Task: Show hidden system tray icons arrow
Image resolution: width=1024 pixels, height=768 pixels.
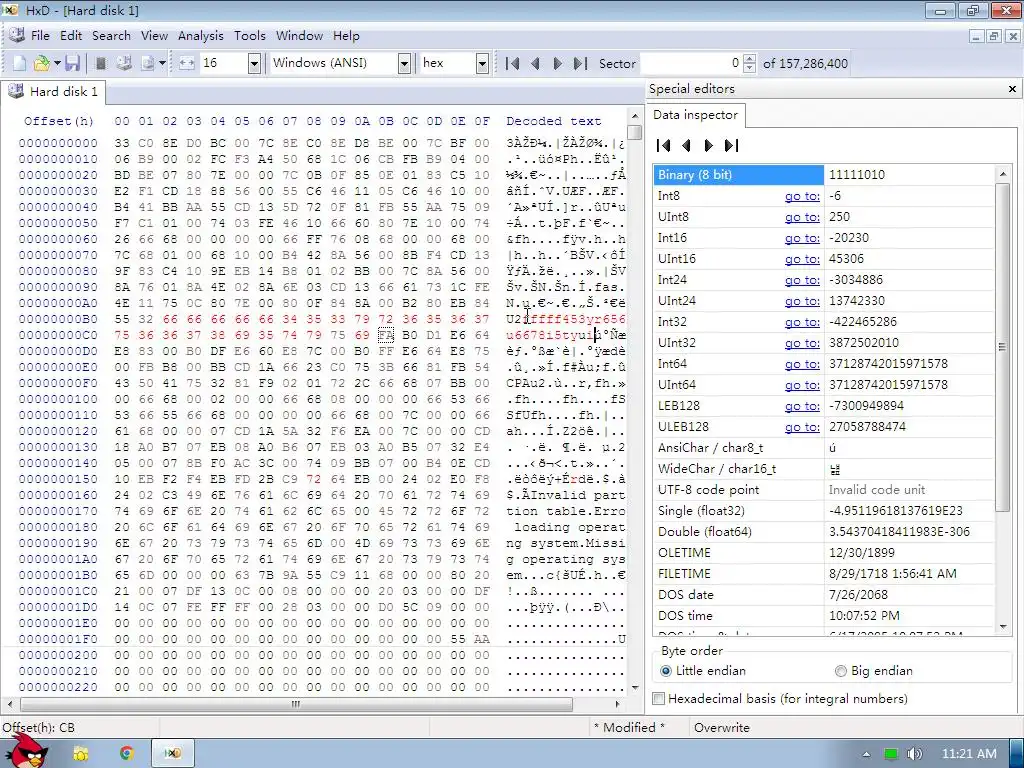Action: pos(867,754)
